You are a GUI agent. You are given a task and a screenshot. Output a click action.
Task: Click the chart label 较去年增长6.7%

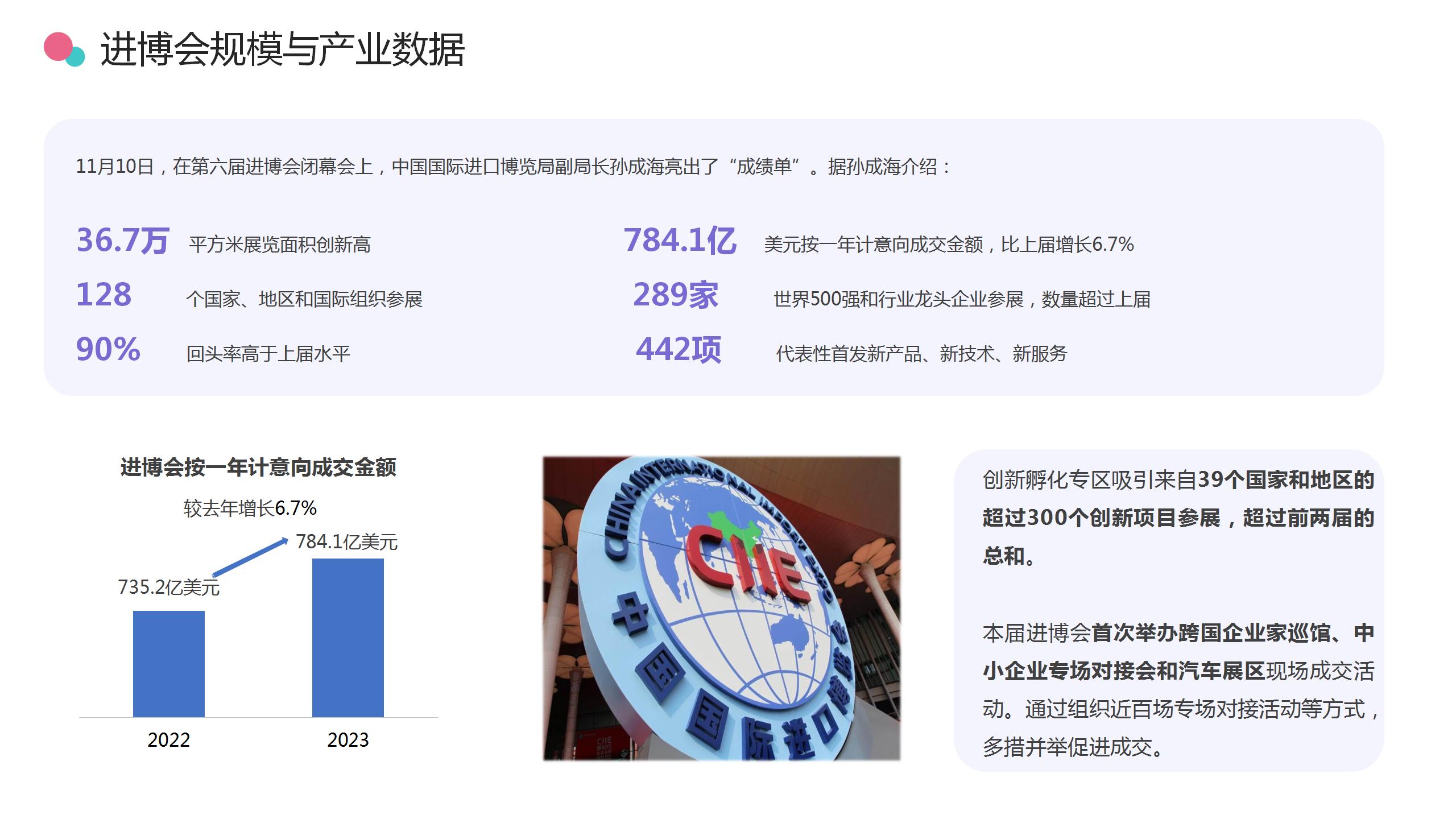pyautogui.click(x=250, y=508)
